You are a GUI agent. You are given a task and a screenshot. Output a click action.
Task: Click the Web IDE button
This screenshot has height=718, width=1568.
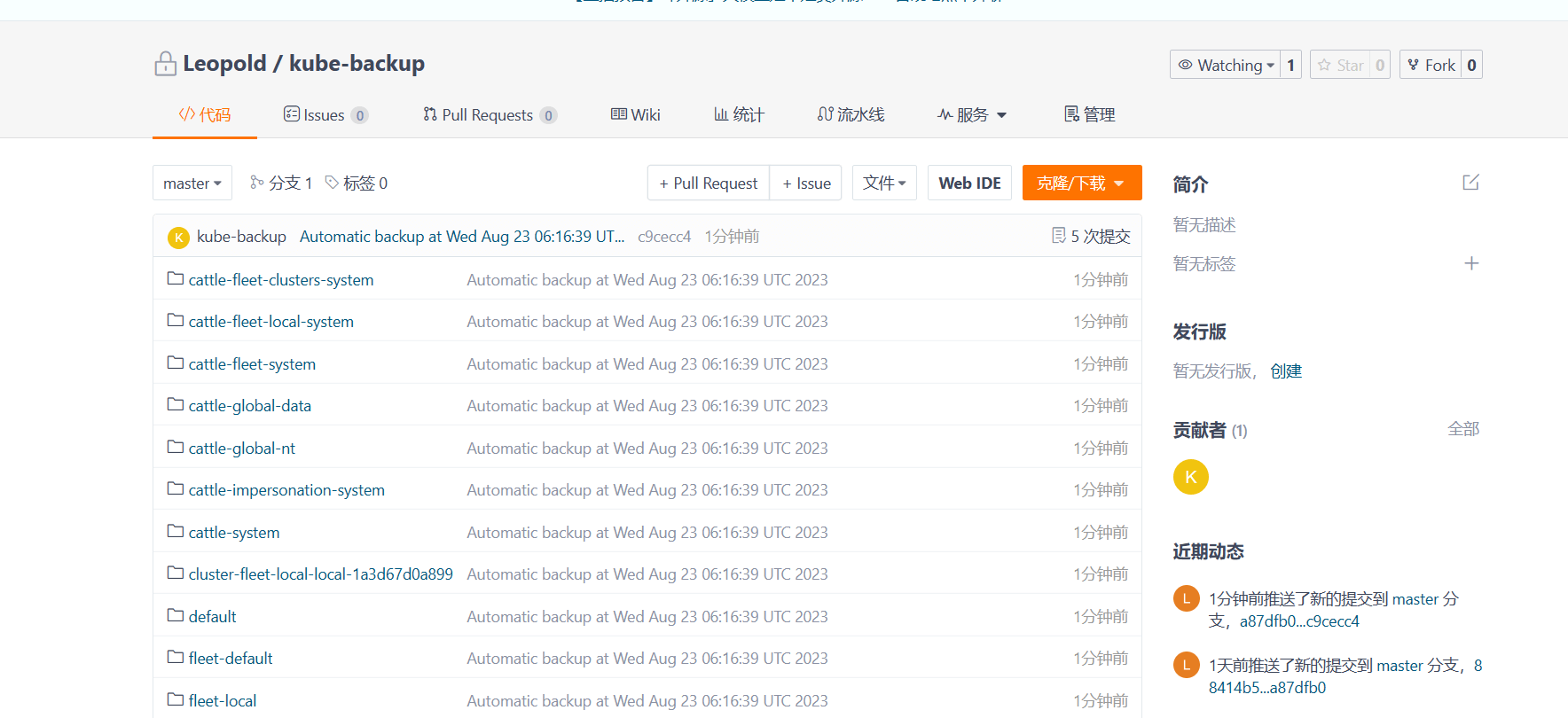(968, 183)
